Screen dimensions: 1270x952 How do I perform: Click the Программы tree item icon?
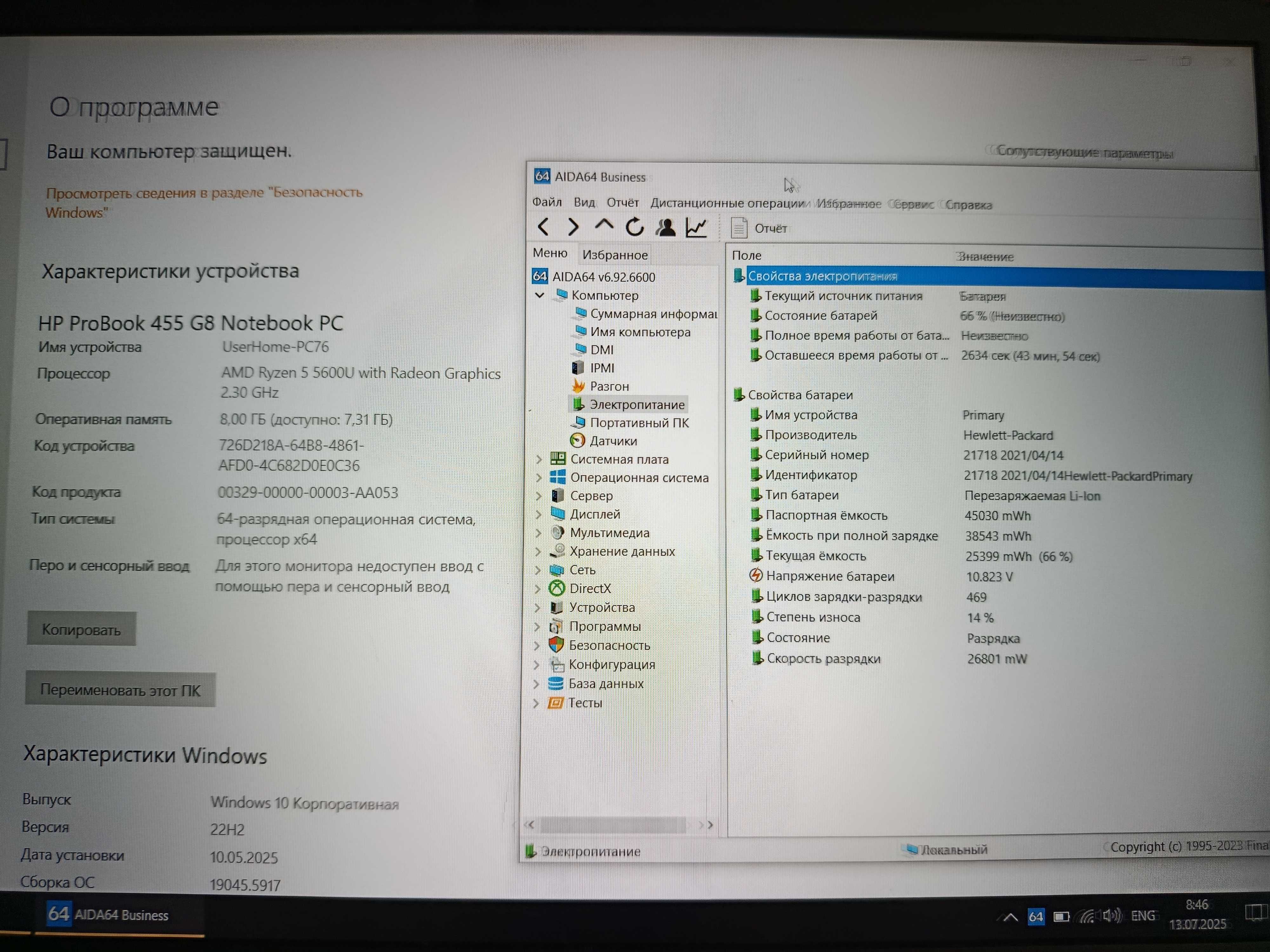click(x=556, y=626)
